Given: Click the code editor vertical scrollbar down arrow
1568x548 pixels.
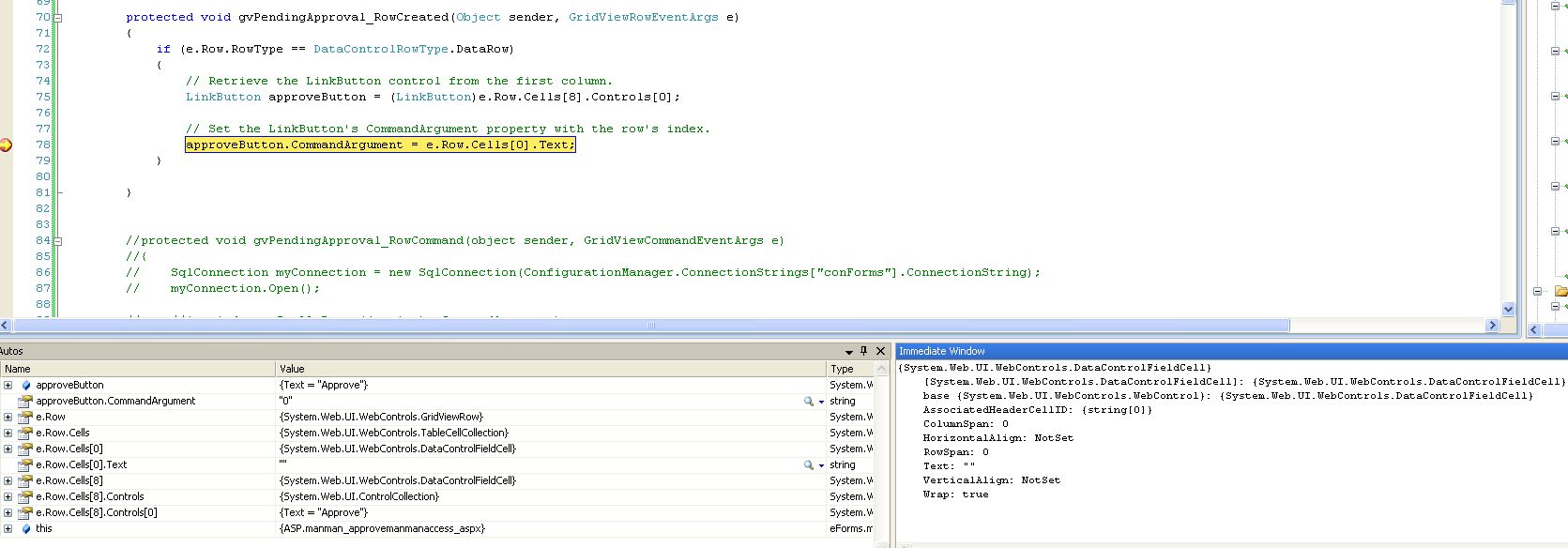Looking at the screenshot, I should point(1509,309).
